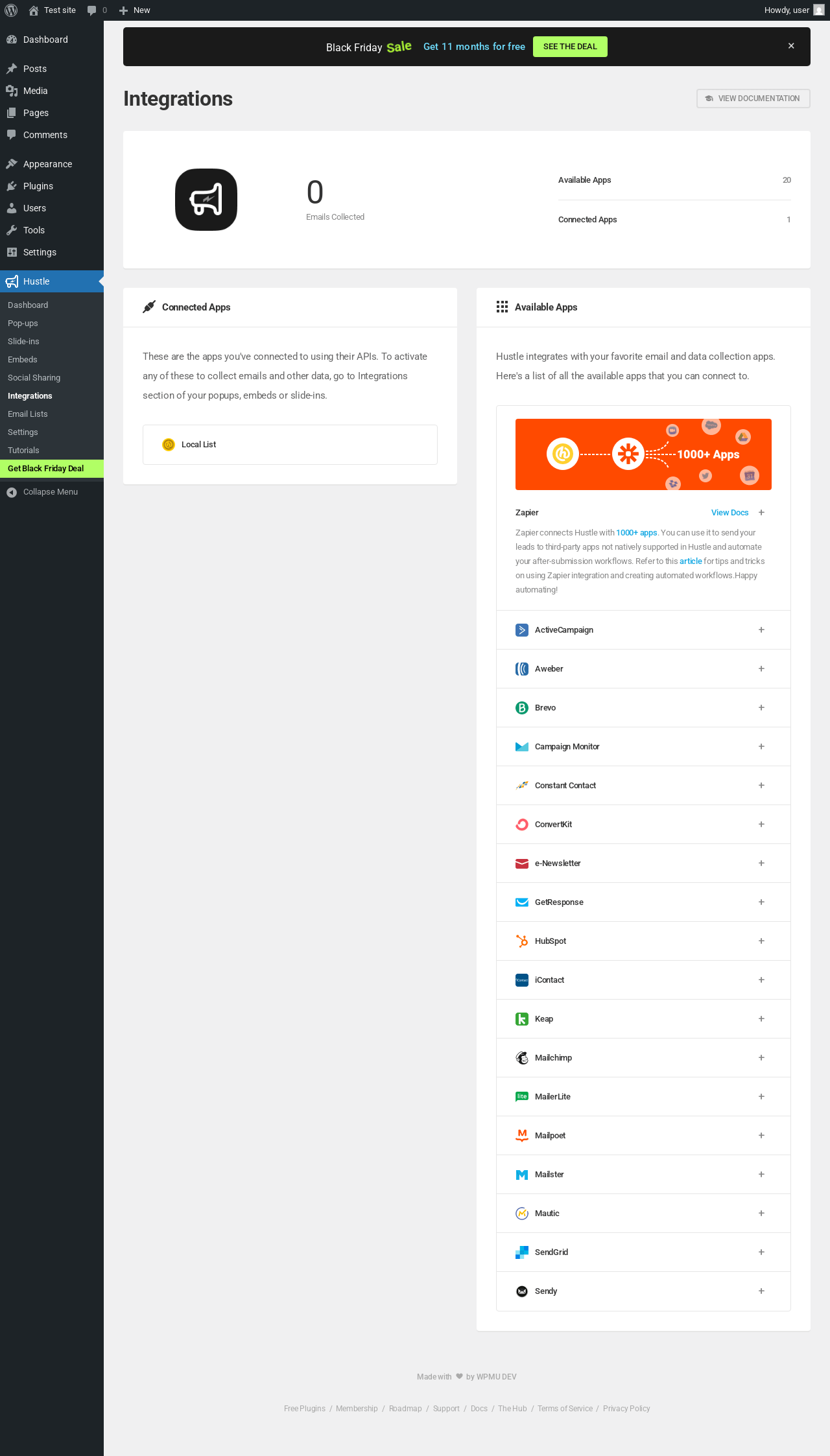The image size is (830, 1456).
Task: Open the comments bubble in admin bar
Action: 97,10
